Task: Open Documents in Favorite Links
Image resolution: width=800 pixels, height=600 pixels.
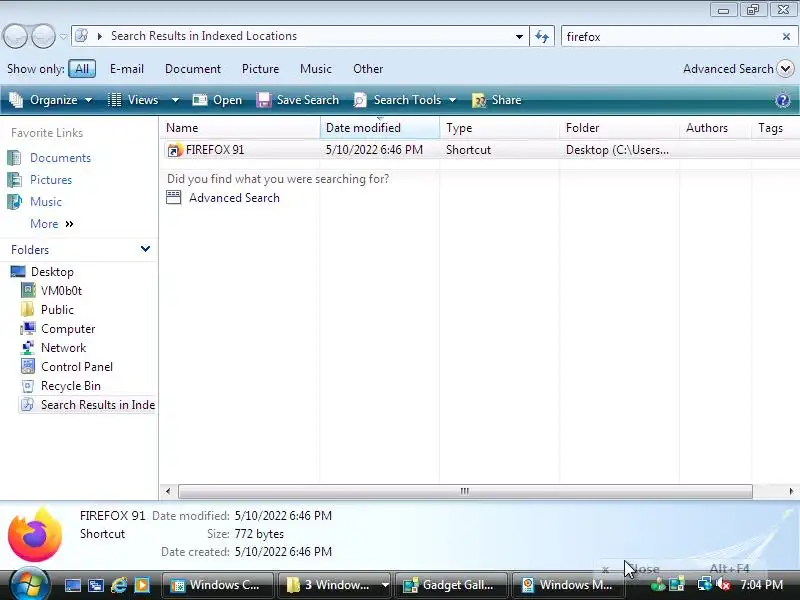Action: point(60,158)
